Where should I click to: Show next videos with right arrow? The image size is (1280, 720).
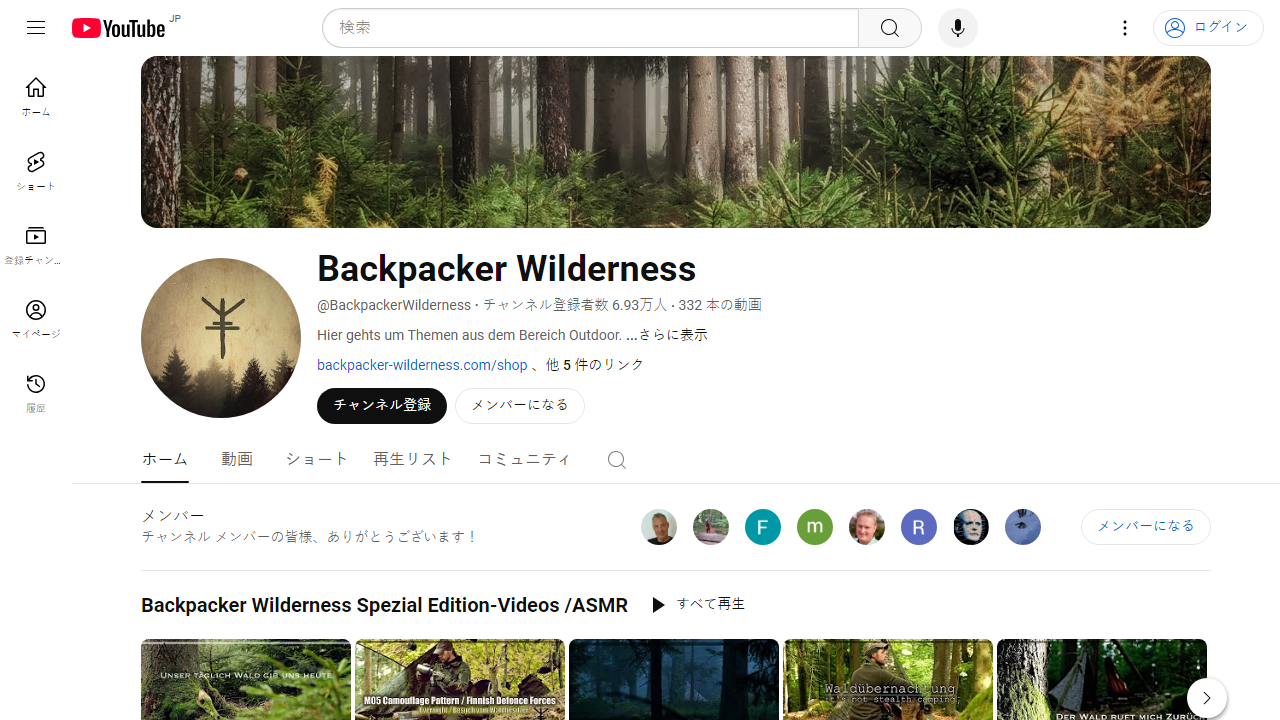click(x=1207, y=698)
